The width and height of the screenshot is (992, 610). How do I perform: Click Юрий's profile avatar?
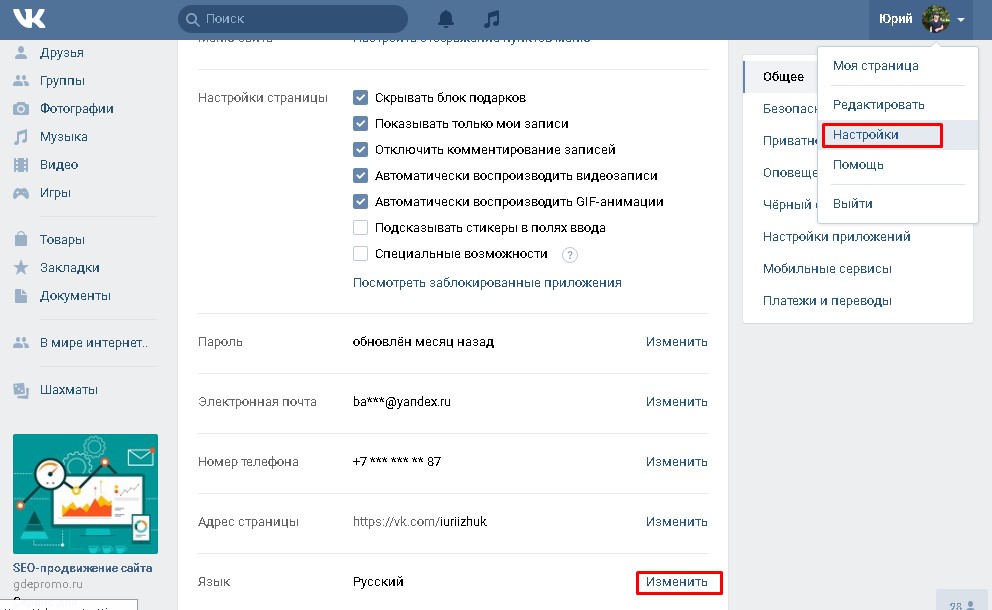click(936, 19)
